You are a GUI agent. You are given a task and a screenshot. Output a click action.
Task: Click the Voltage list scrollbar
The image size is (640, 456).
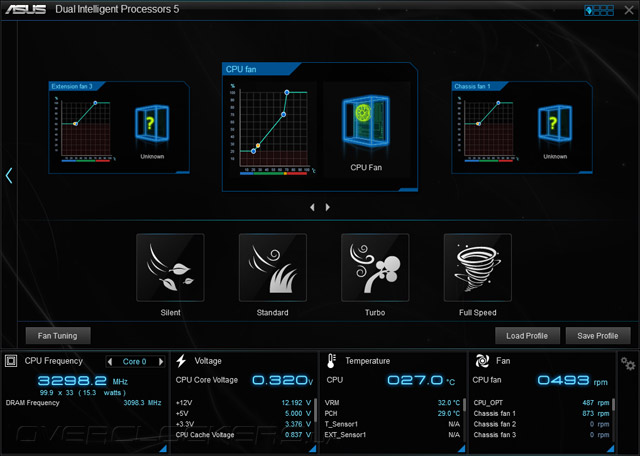click(x=316, y=410)
